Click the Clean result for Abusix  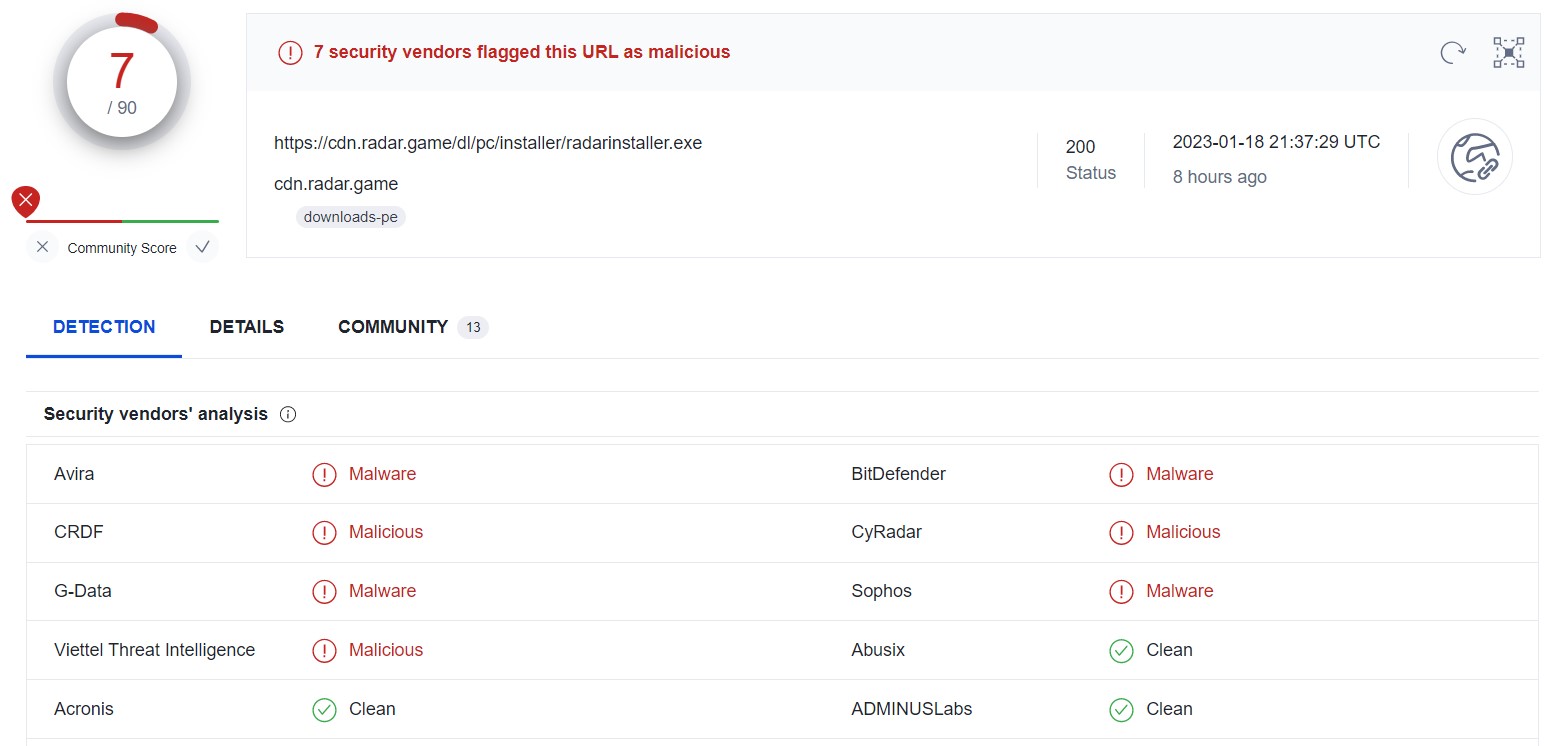coord(1169,650)
